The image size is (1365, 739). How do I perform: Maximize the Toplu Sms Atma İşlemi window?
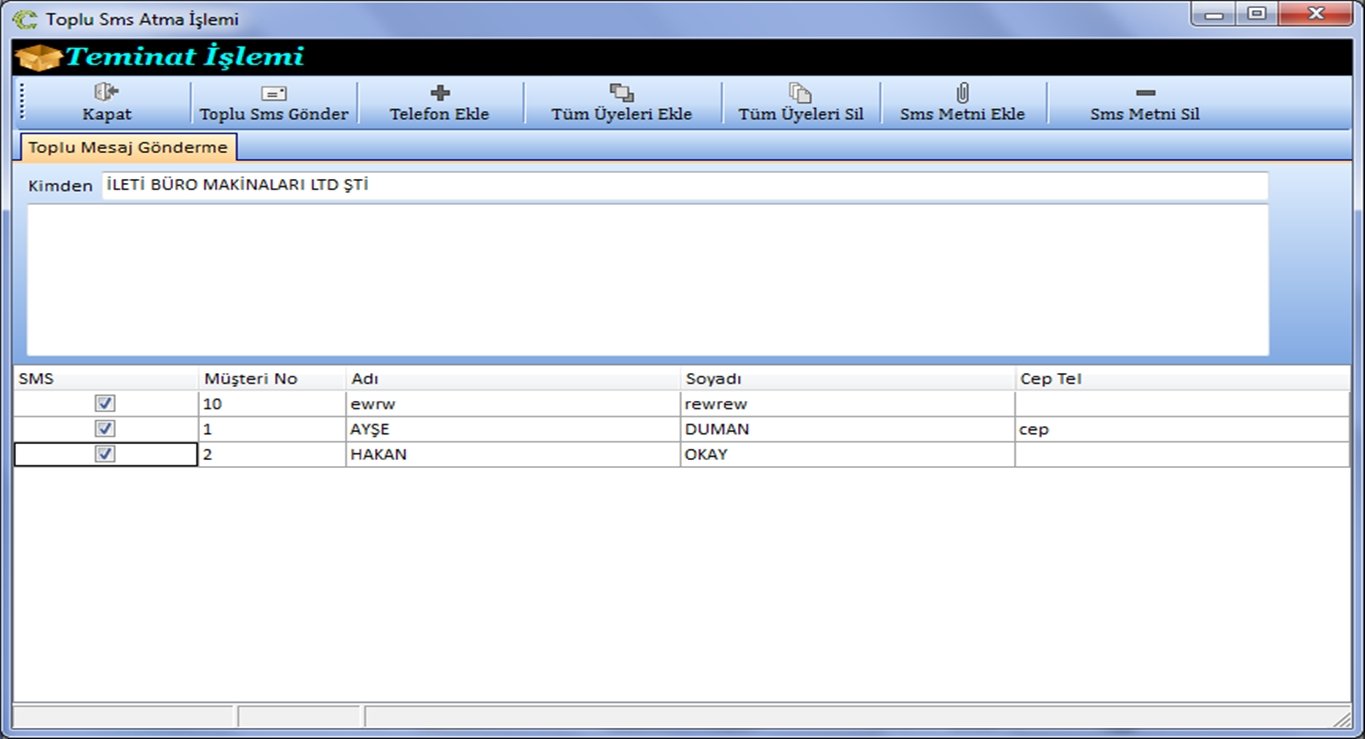[1255, 14]
